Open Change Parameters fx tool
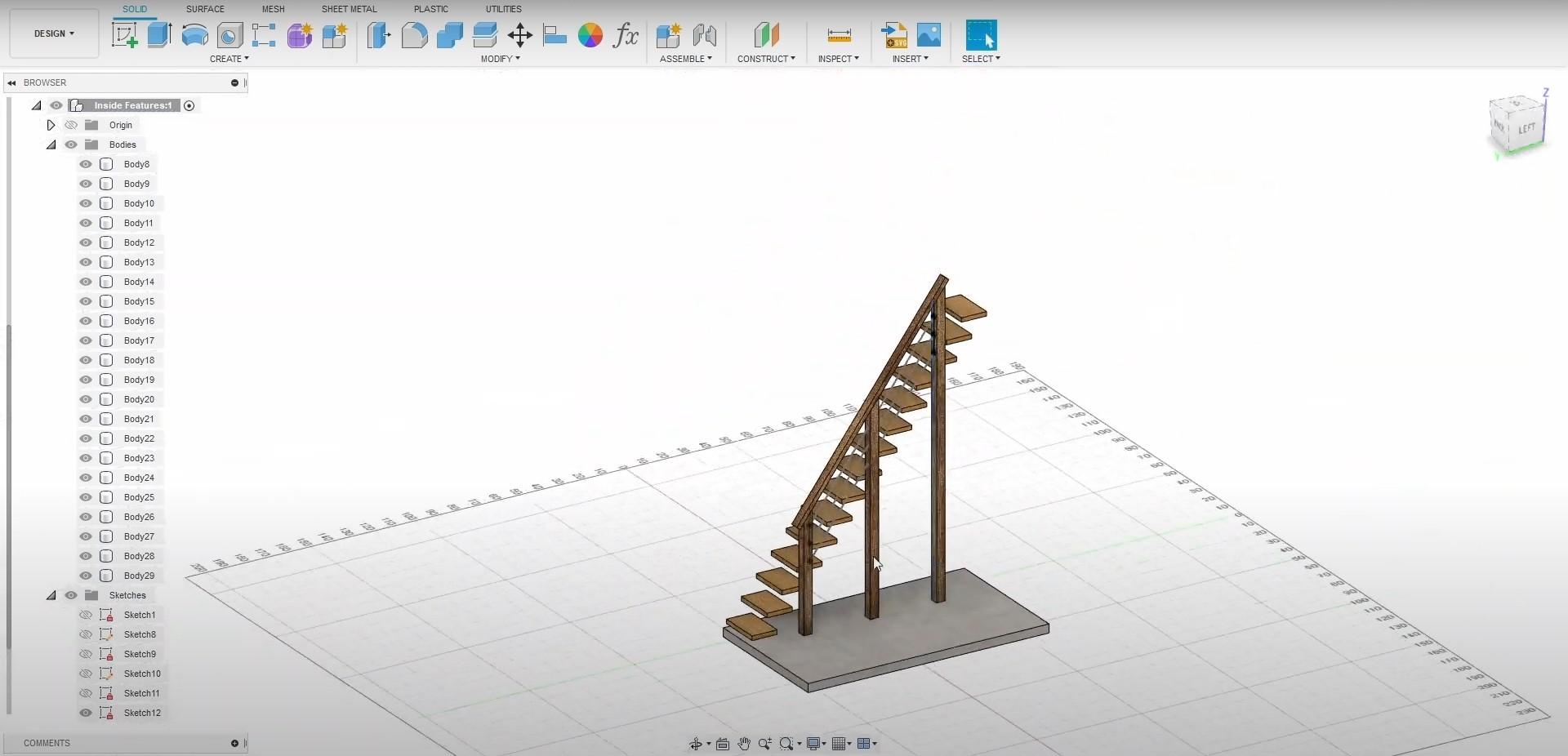Screen dimensions: 1568x756 pos(626,35)
